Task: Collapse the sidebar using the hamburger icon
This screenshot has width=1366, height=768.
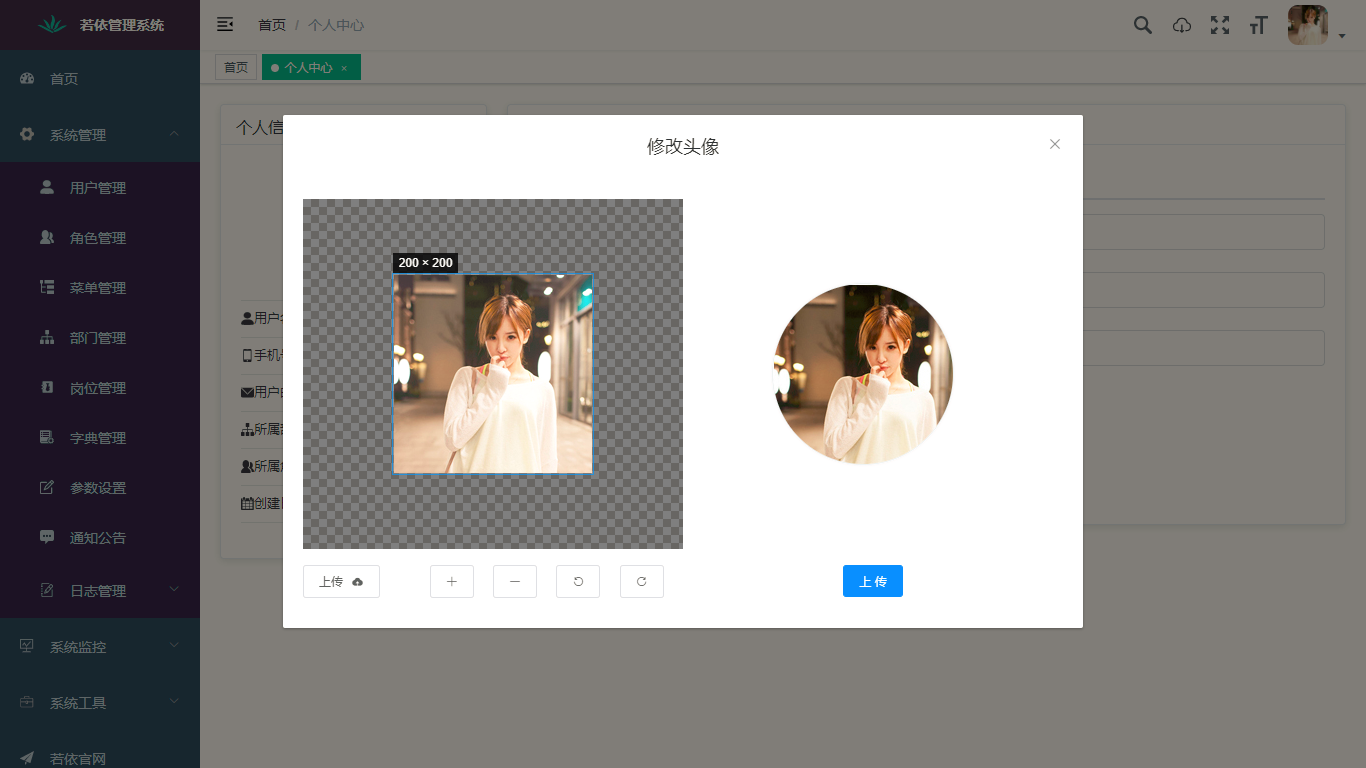Action: click(225, 24)
